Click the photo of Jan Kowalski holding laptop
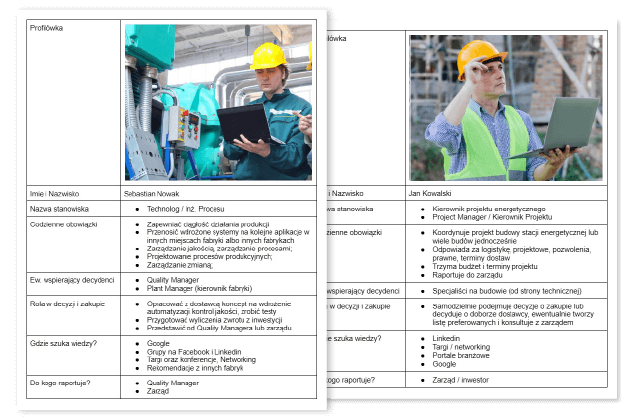 point(505,108)
